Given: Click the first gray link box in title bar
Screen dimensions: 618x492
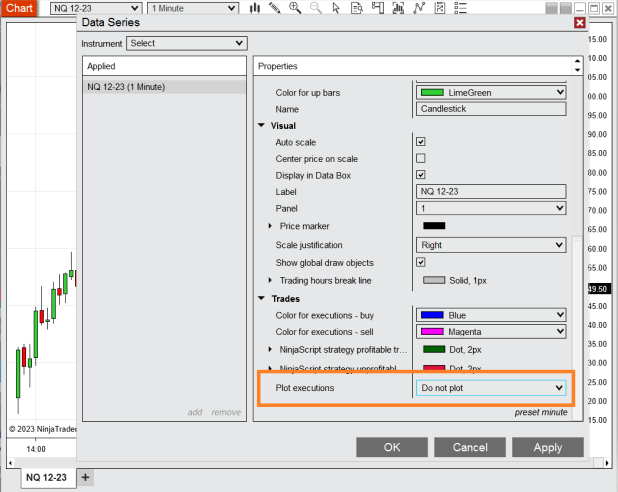Looking at the screenshot, I should 552,8.
